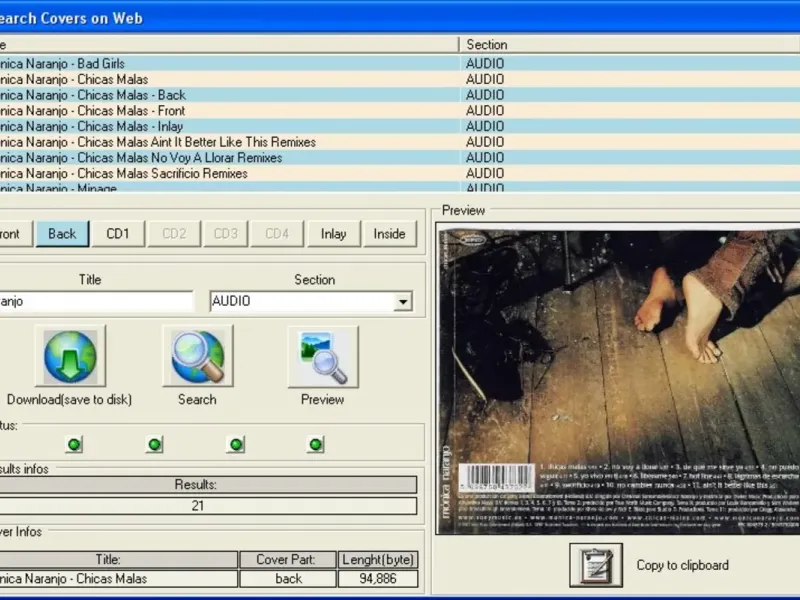Click the third green status indicator light
800x600 pixels.
coord(235,444)
